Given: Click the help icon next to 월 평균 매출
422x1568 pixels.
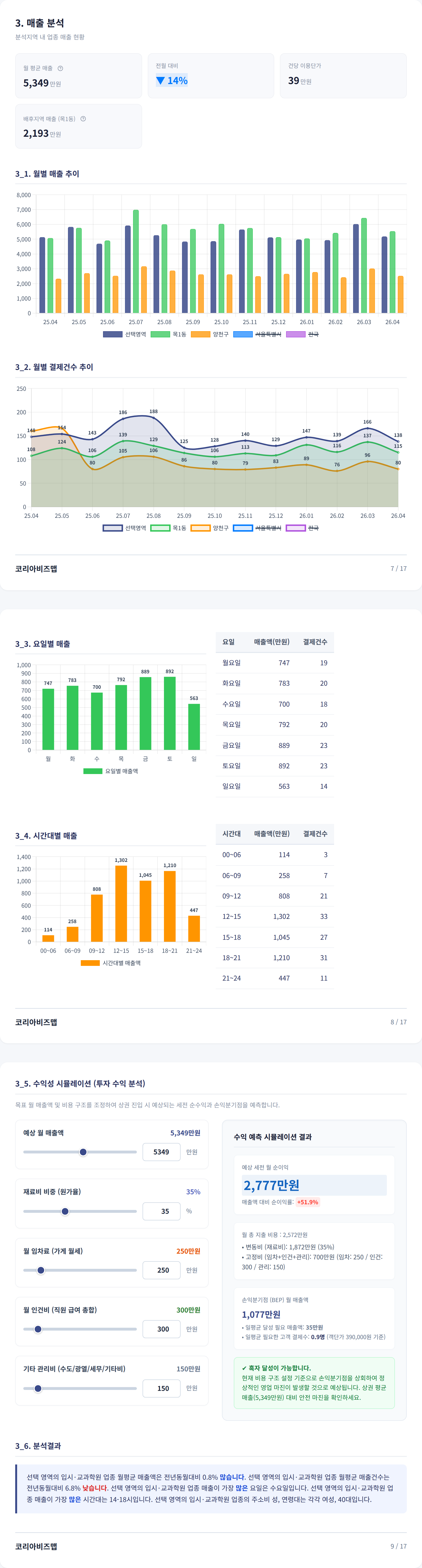Looking at the screenshot, I should 60,68.
